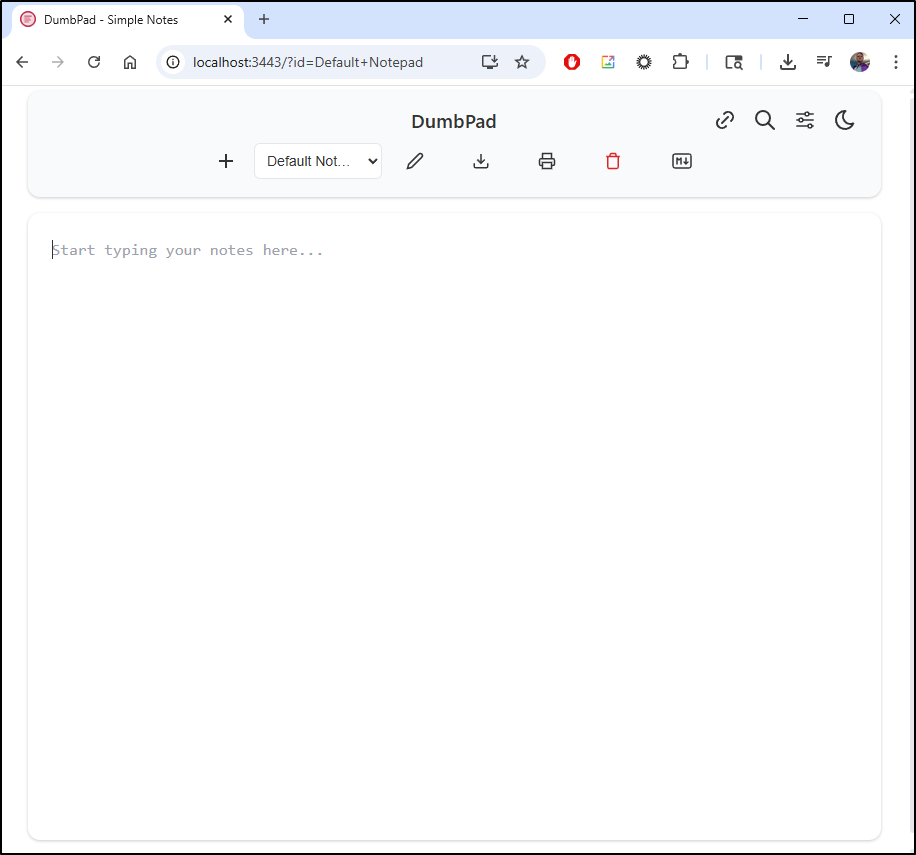Open the Default Notepad selector dropdown

tap(318, 161)
